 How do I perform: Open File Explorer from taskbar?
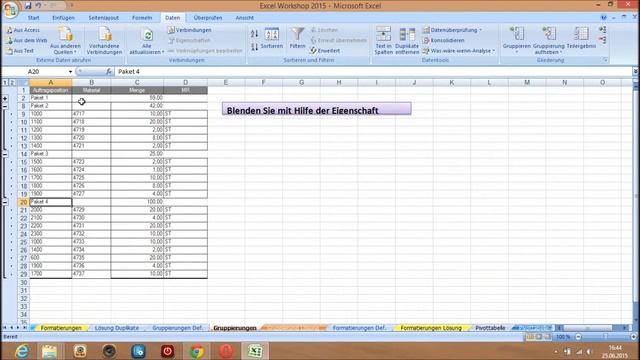50,351
